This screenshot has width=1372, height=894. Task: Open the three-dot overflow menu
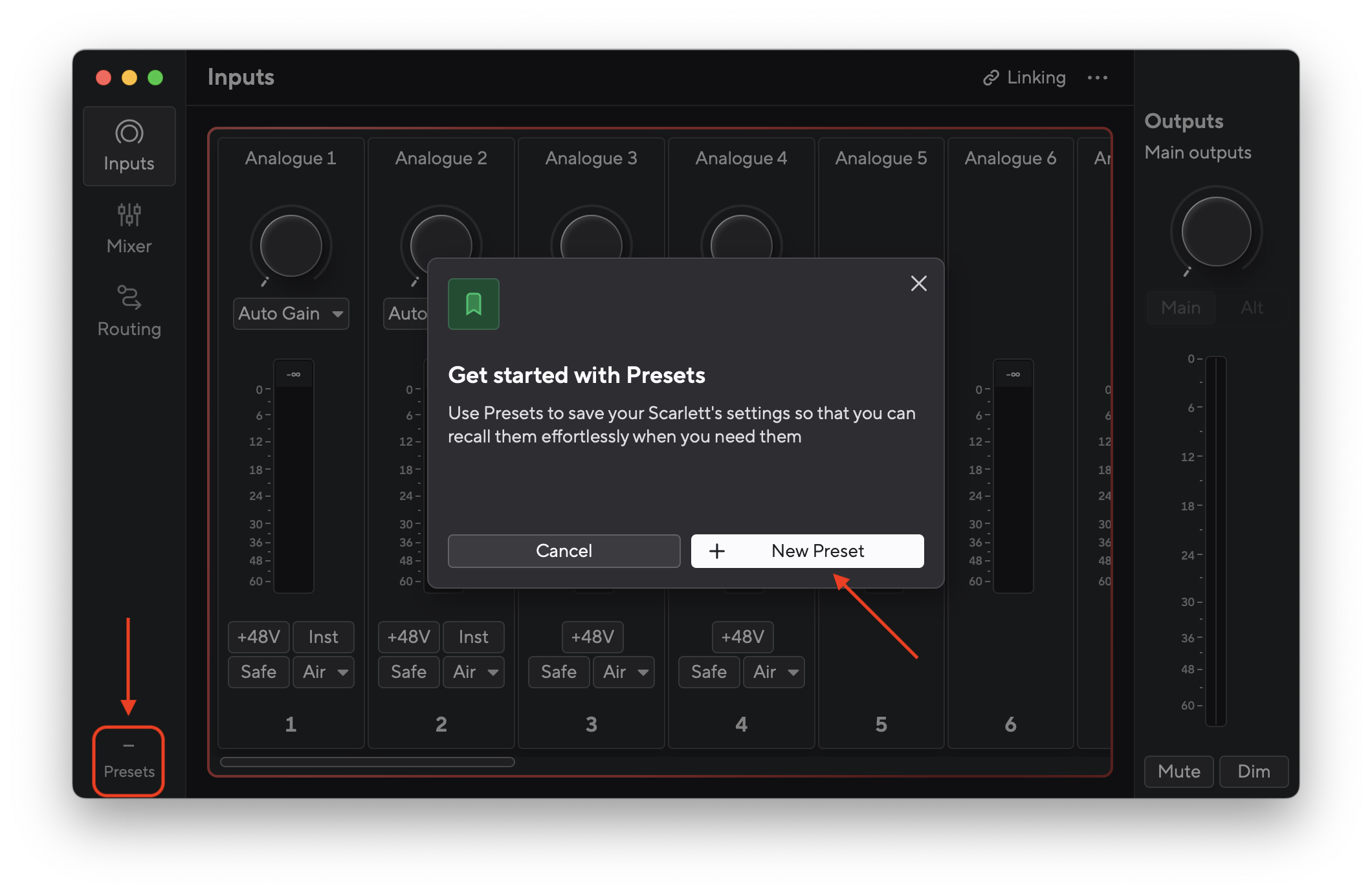(x=1098, y=78)
